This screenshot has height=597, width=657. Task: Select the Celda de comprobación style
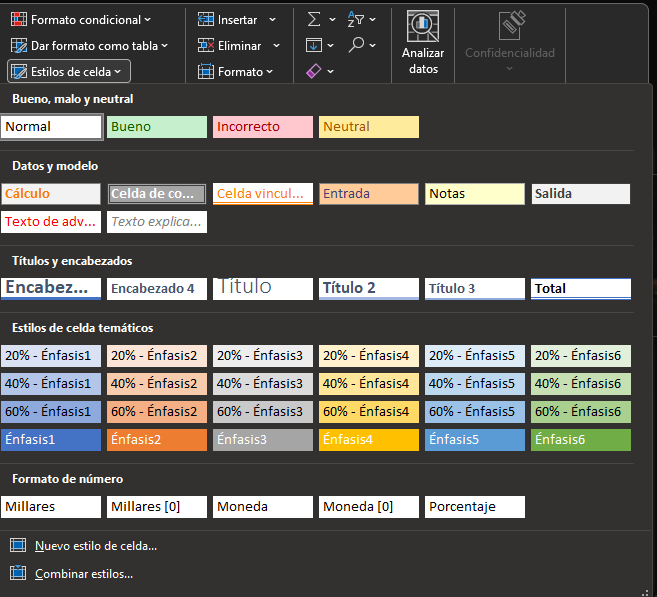tap(157, 194)
